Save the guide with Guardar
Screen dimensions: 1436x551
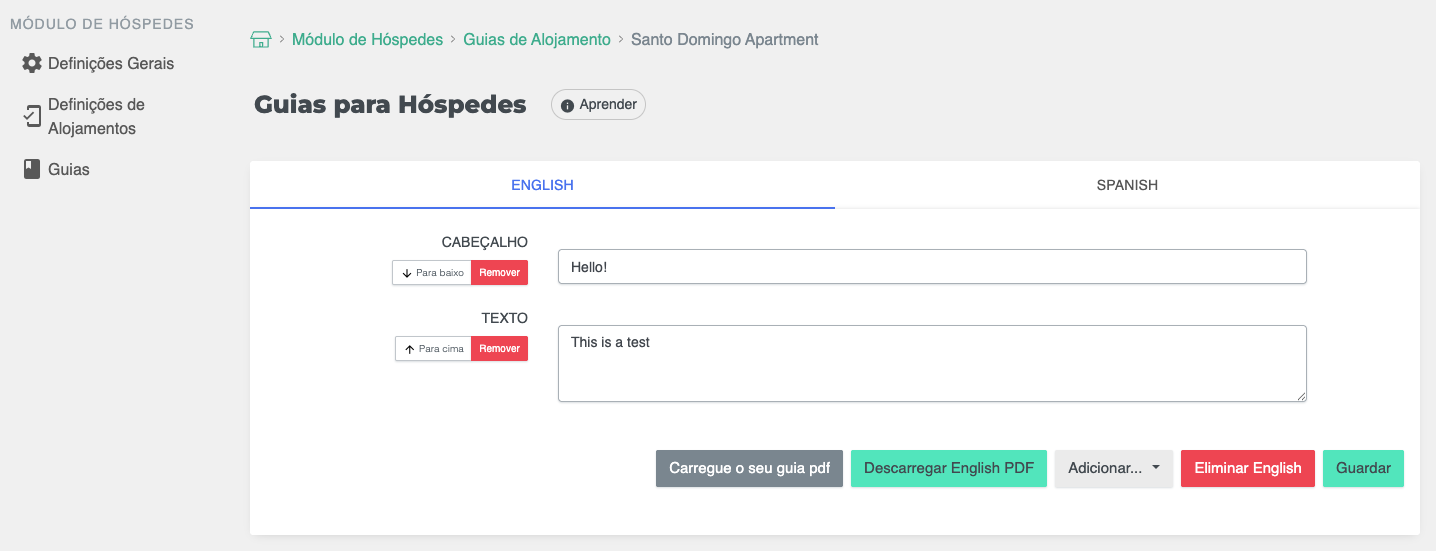coord(1363,468)
